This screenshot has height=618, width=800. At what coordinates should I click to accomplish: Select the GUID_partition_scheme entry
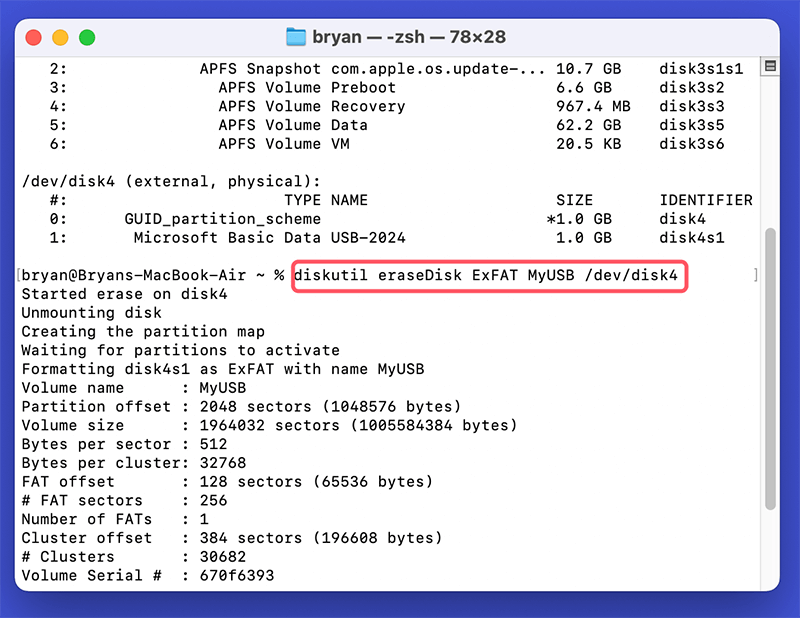220,219
